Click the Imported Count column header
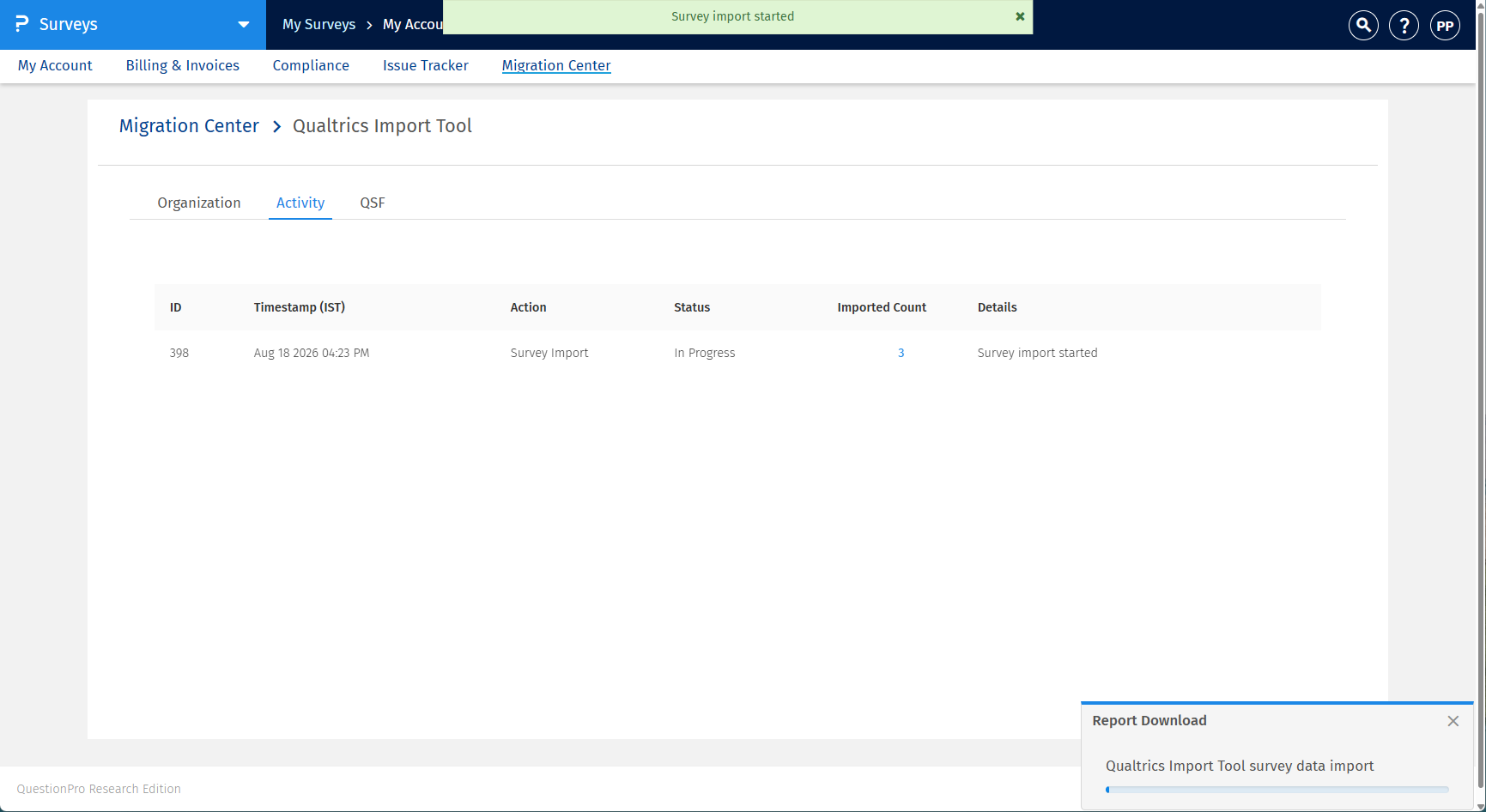This screenshot has height=812, width=1486. [x=882, y=307]
